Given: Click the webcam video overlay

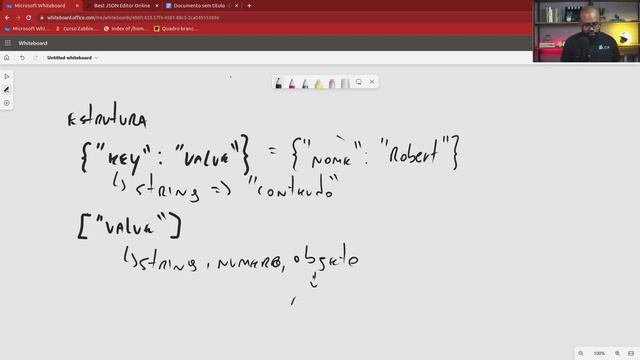Looking at the screenshot, I should tap(586, 31).
